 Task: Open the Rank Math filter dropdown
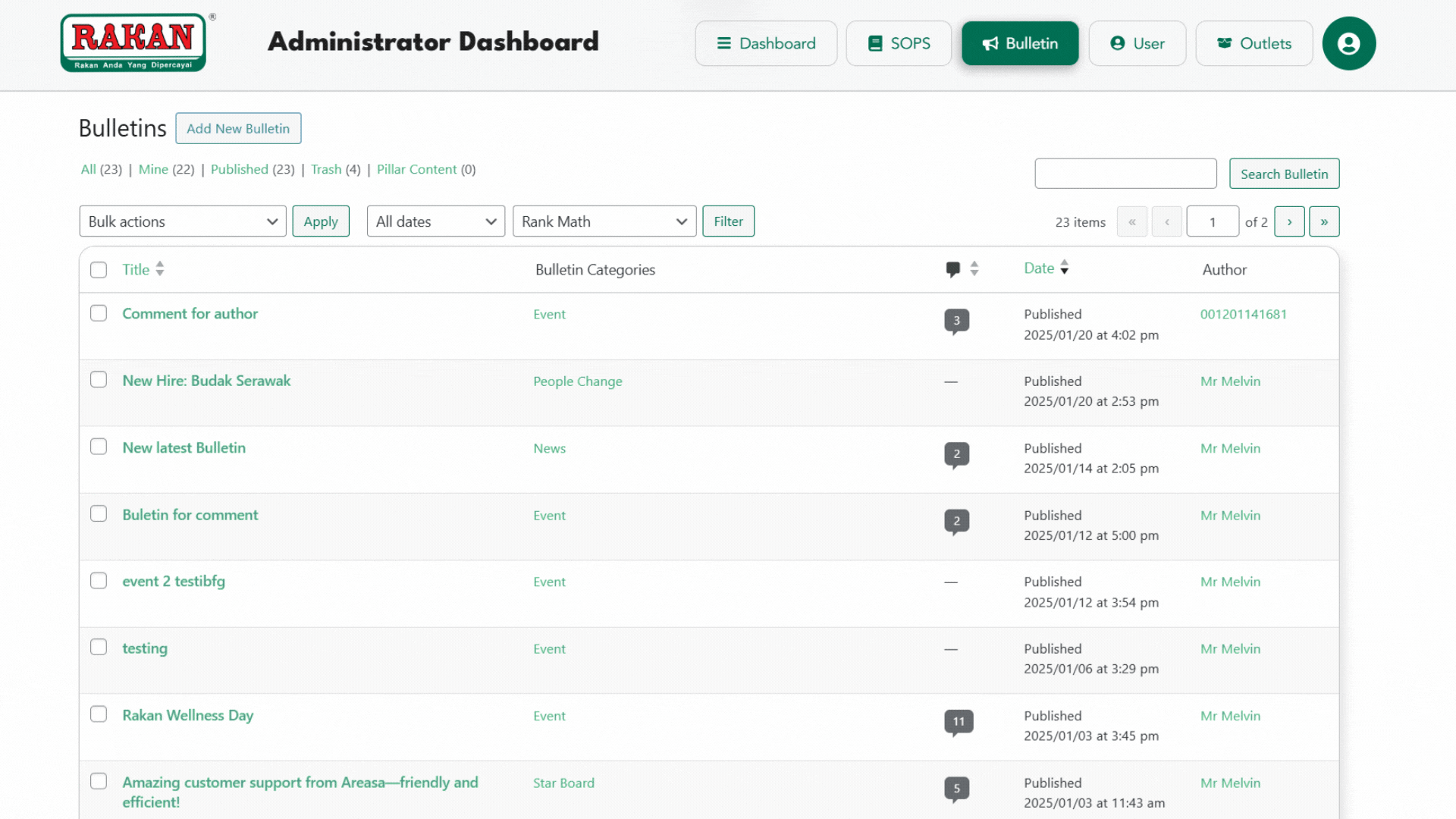point(604,221)
